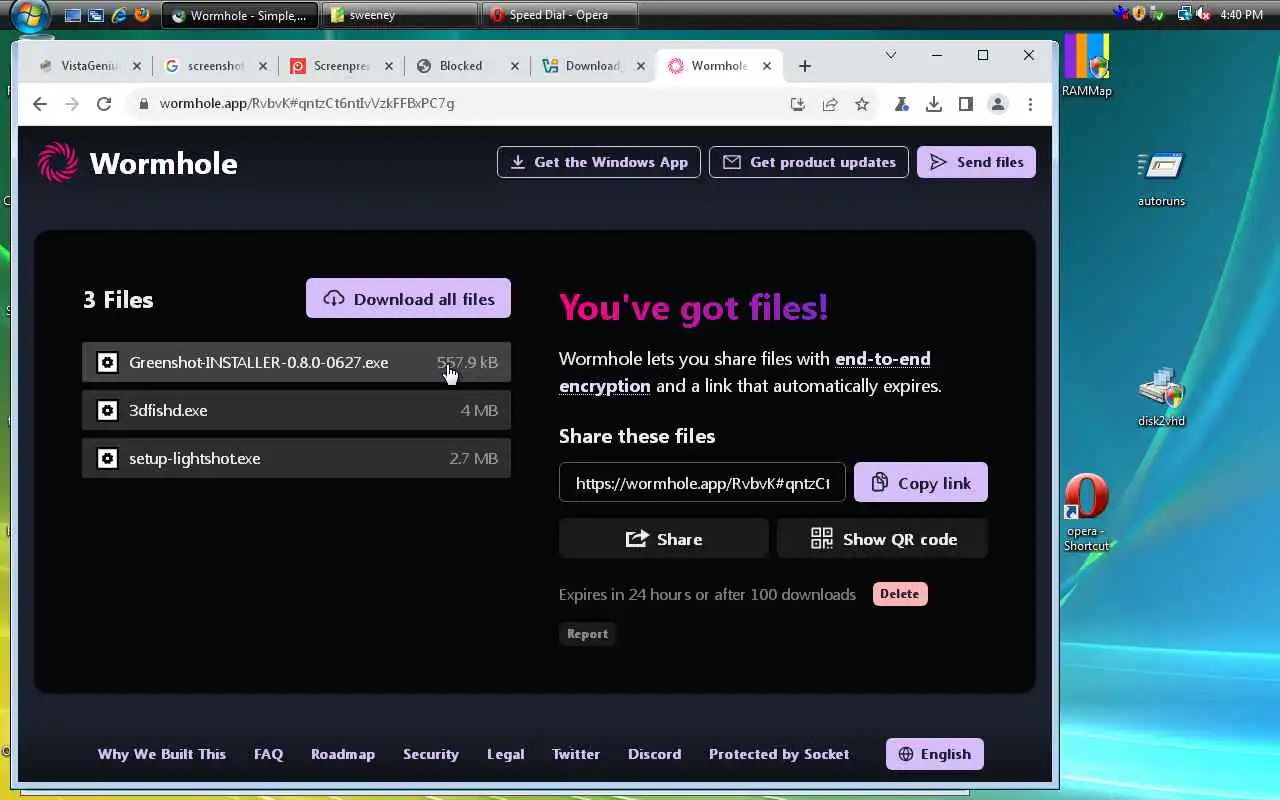This screenshot has height=800, width=1280.
Task: Open the disk2vhd desktop icon
Action: (1161, 398)
